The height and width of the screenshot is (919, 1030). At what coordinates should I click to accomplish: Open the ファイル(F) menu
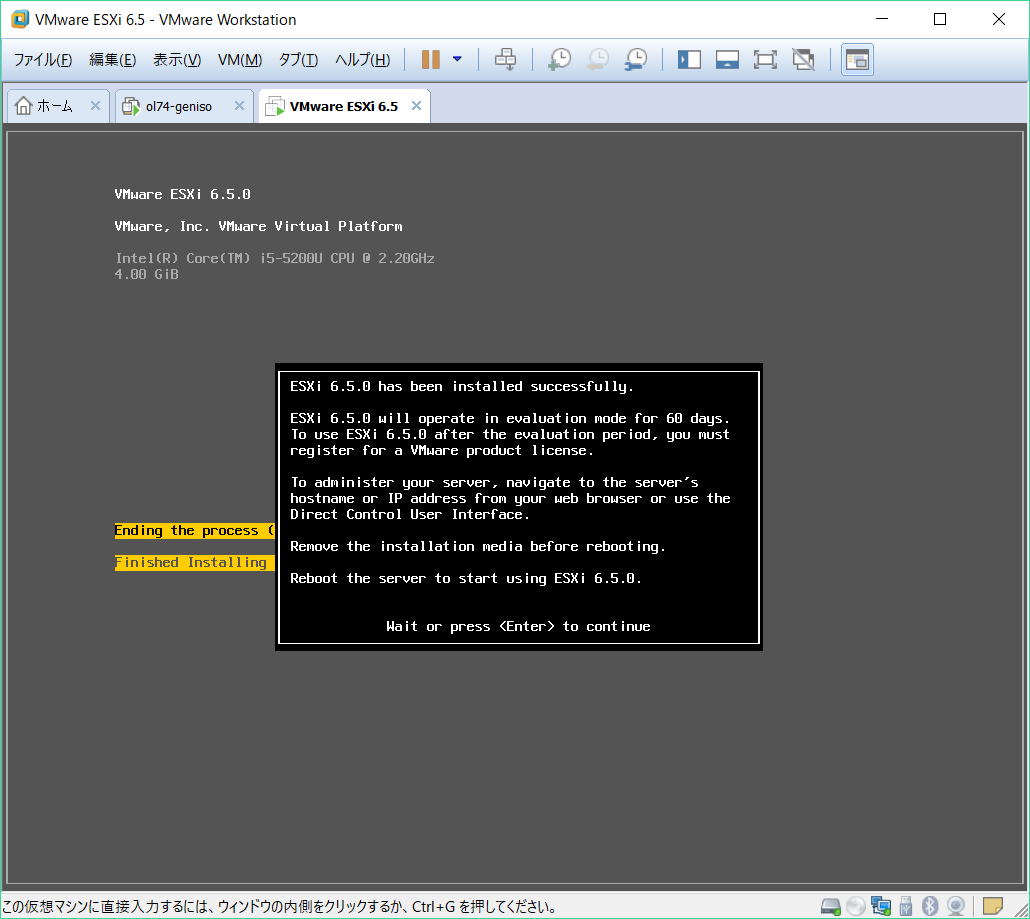coord(43,60)
